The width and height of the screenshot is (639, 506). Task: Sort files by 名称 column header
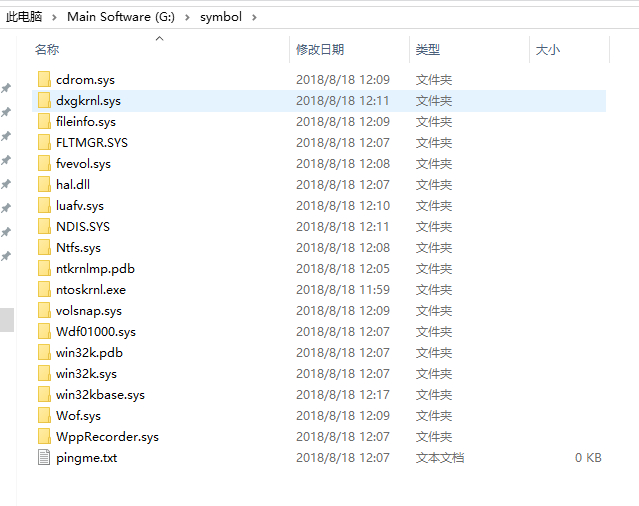click(47, 49)
